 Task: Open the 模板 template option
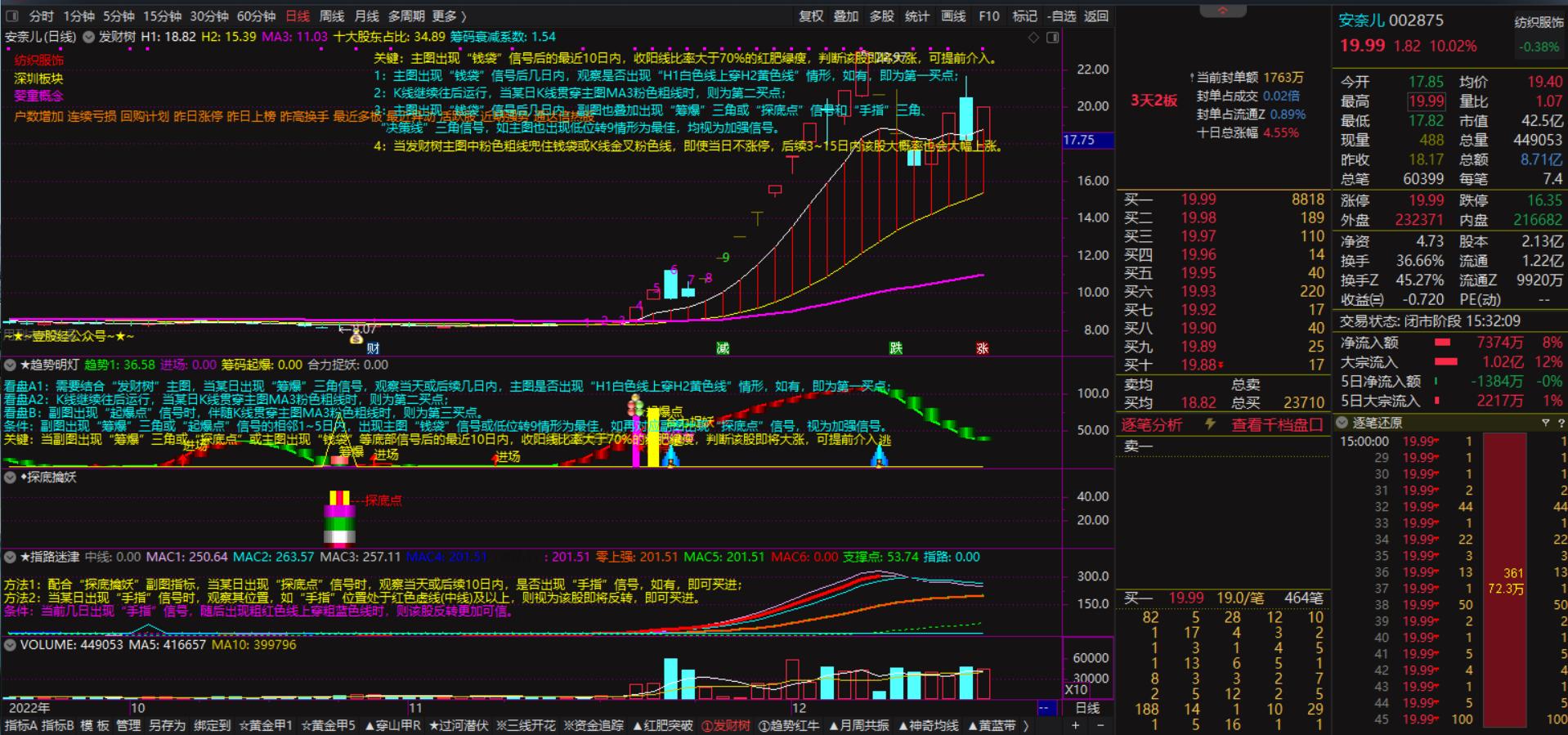click(x=94, y=725)
